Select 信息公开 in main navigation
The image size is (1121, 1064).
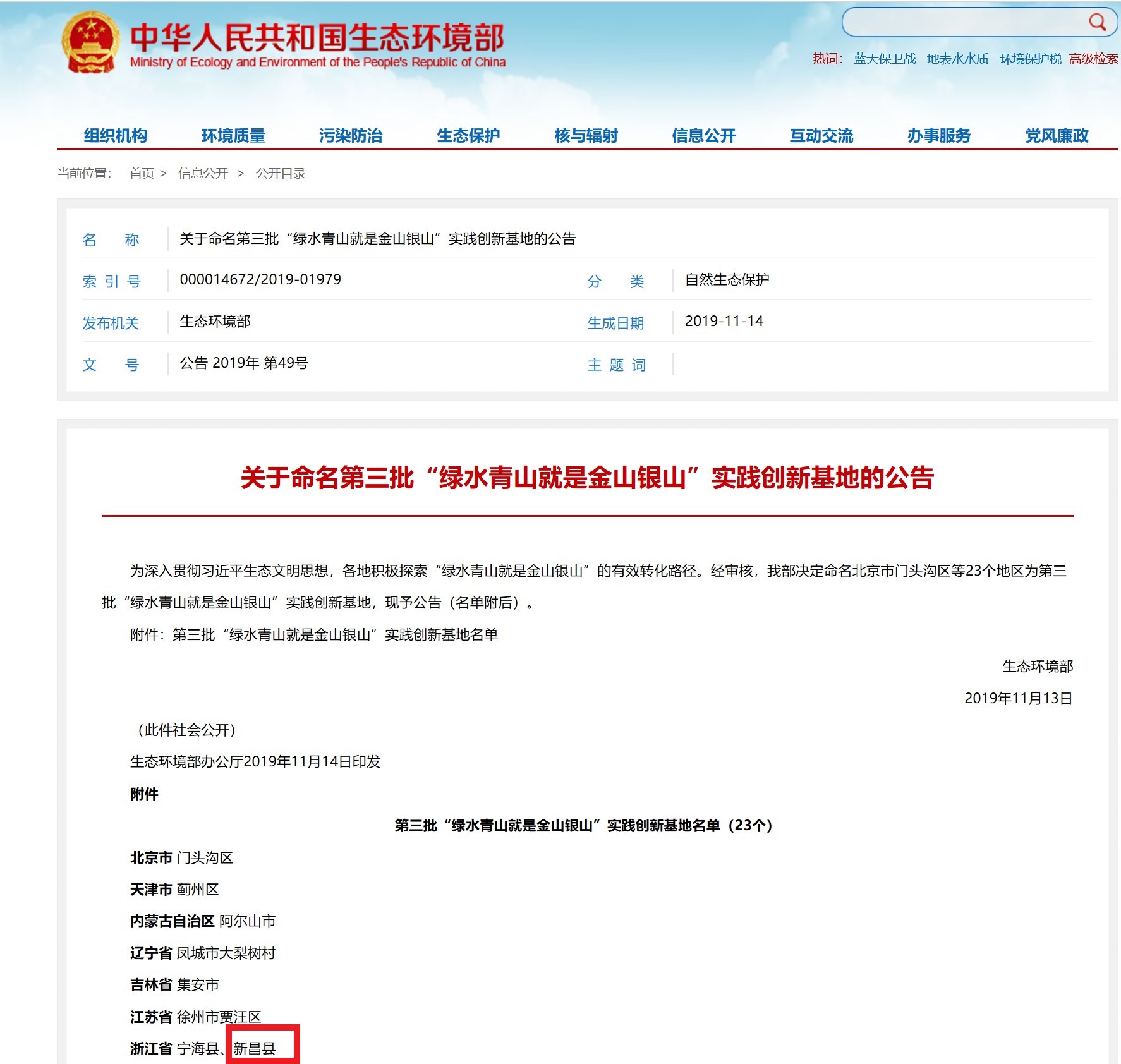[703, 135]
